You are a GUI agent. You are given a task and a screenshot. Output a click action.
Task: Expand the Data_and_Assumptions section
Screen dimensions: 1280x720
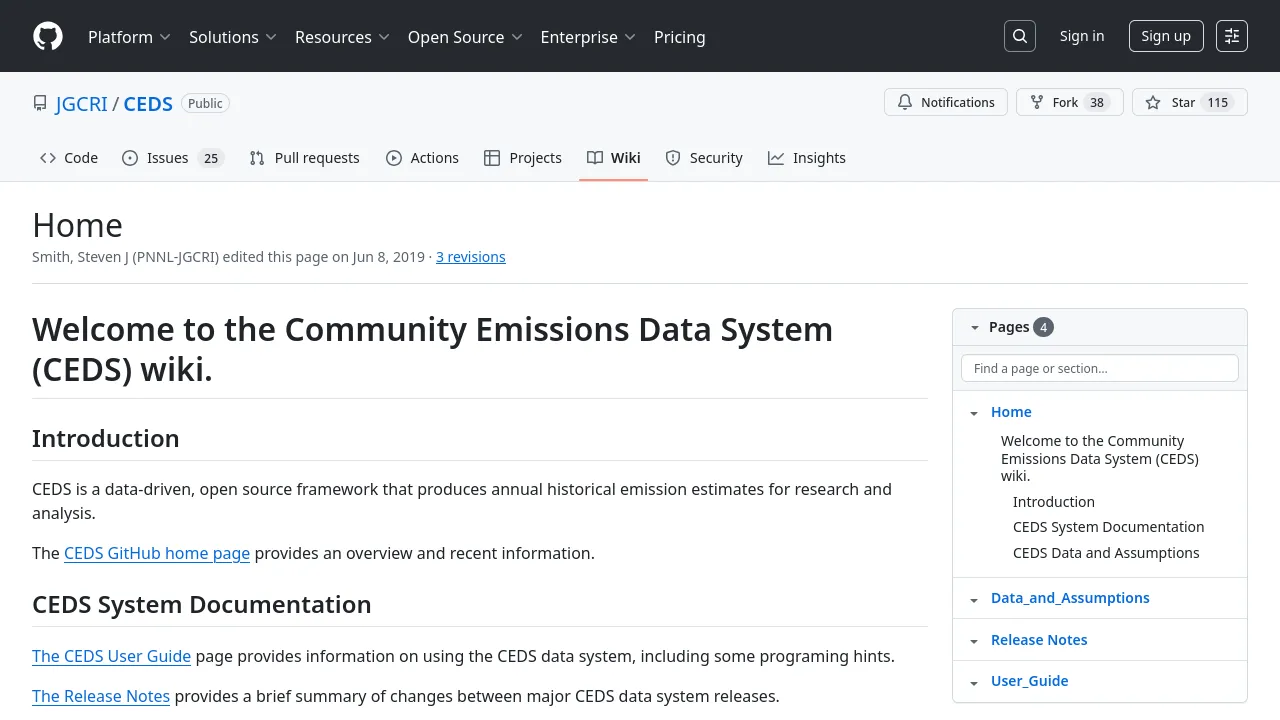coord(974,598)
